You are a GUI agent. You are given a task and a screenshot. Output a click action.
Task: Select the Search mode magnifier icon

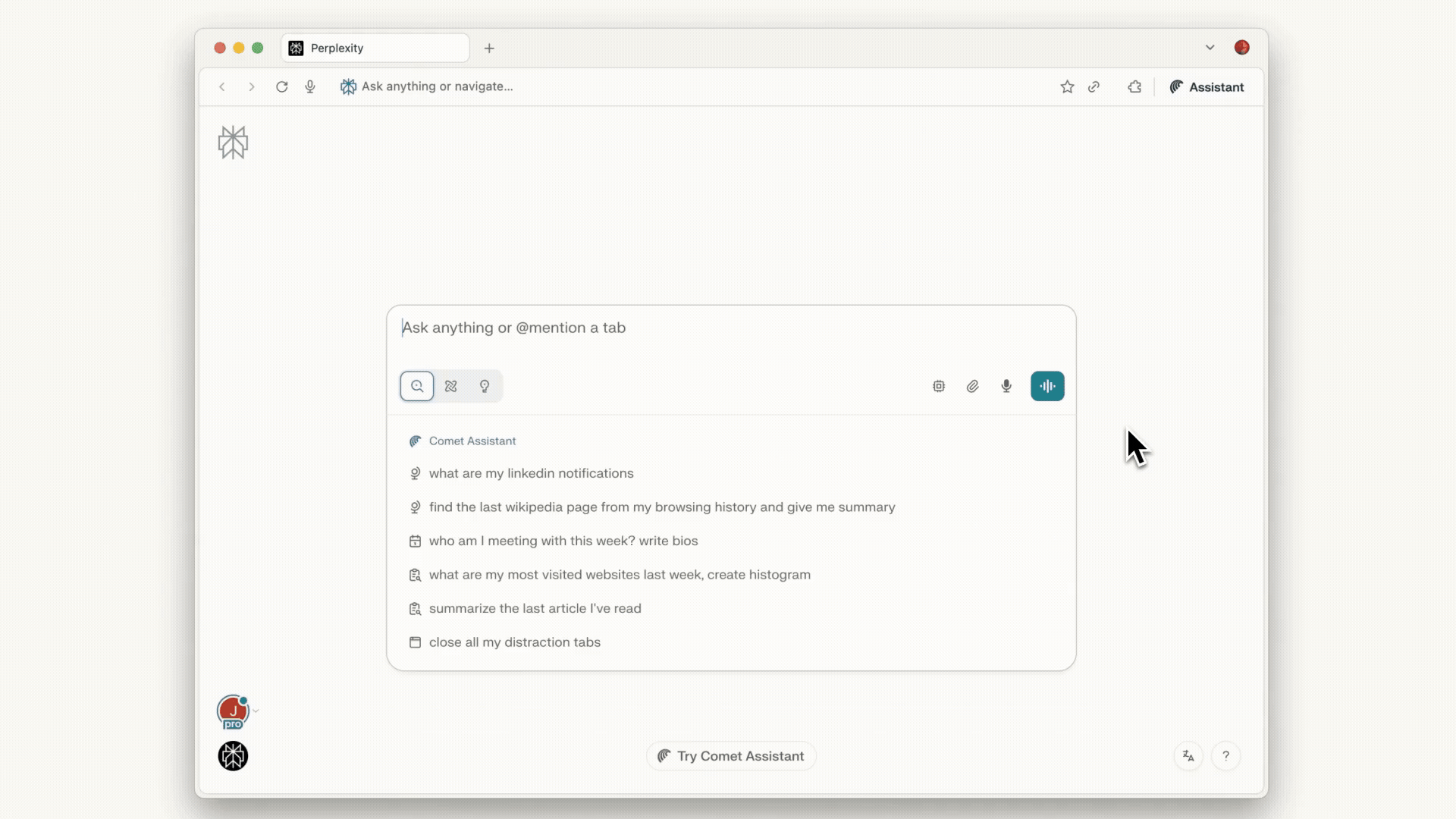[x=417, y=386]
